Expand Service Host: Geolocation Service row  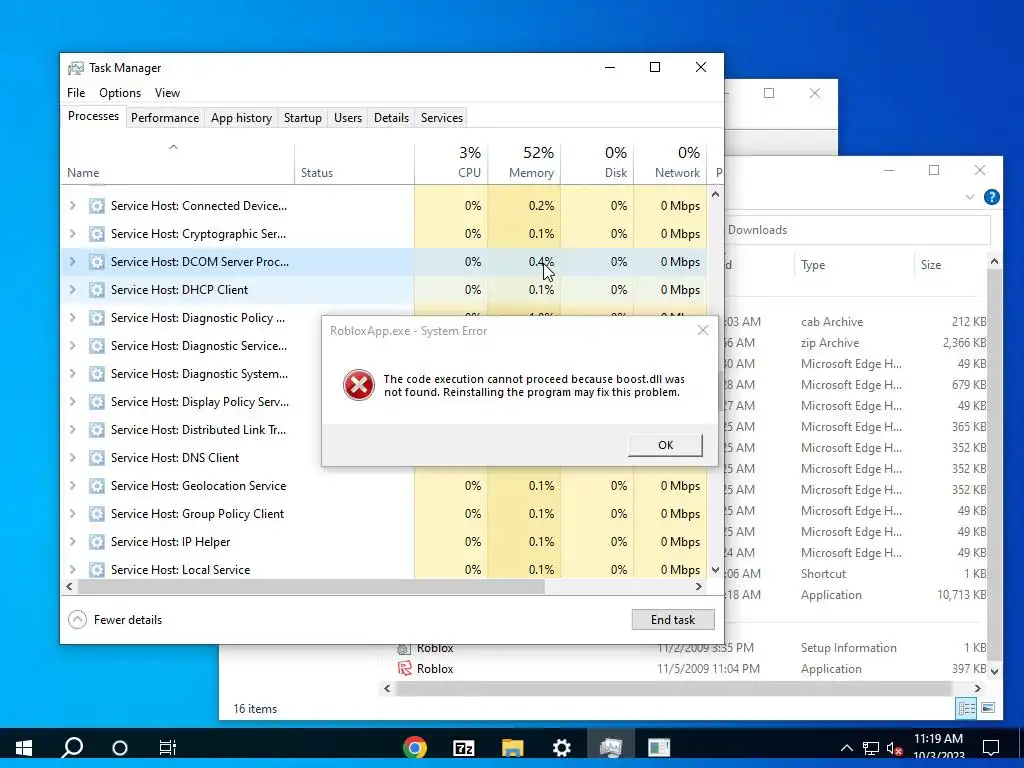coord(72,486)
